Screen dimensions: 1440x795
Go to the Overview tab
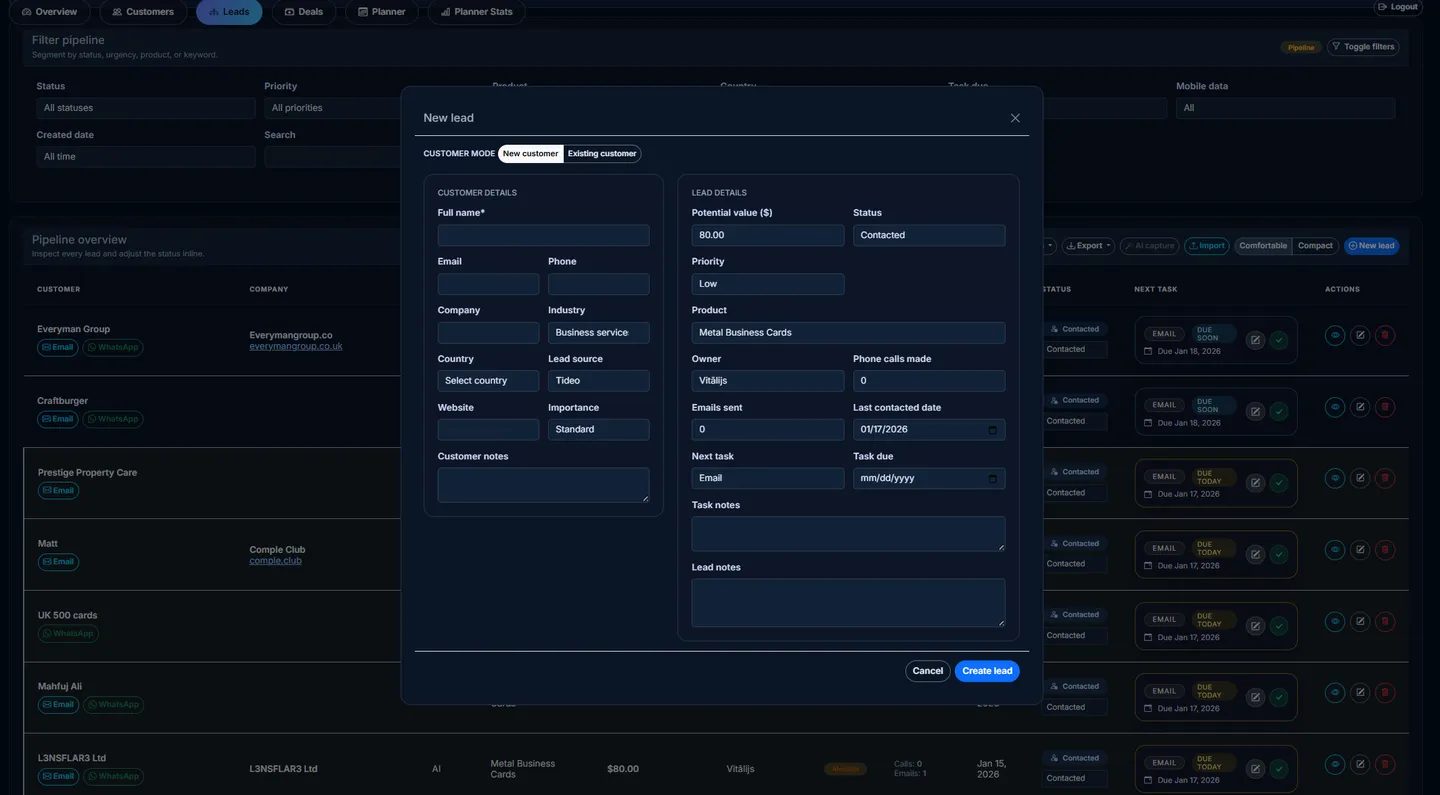pyautogui.click(x=50, y=12)
